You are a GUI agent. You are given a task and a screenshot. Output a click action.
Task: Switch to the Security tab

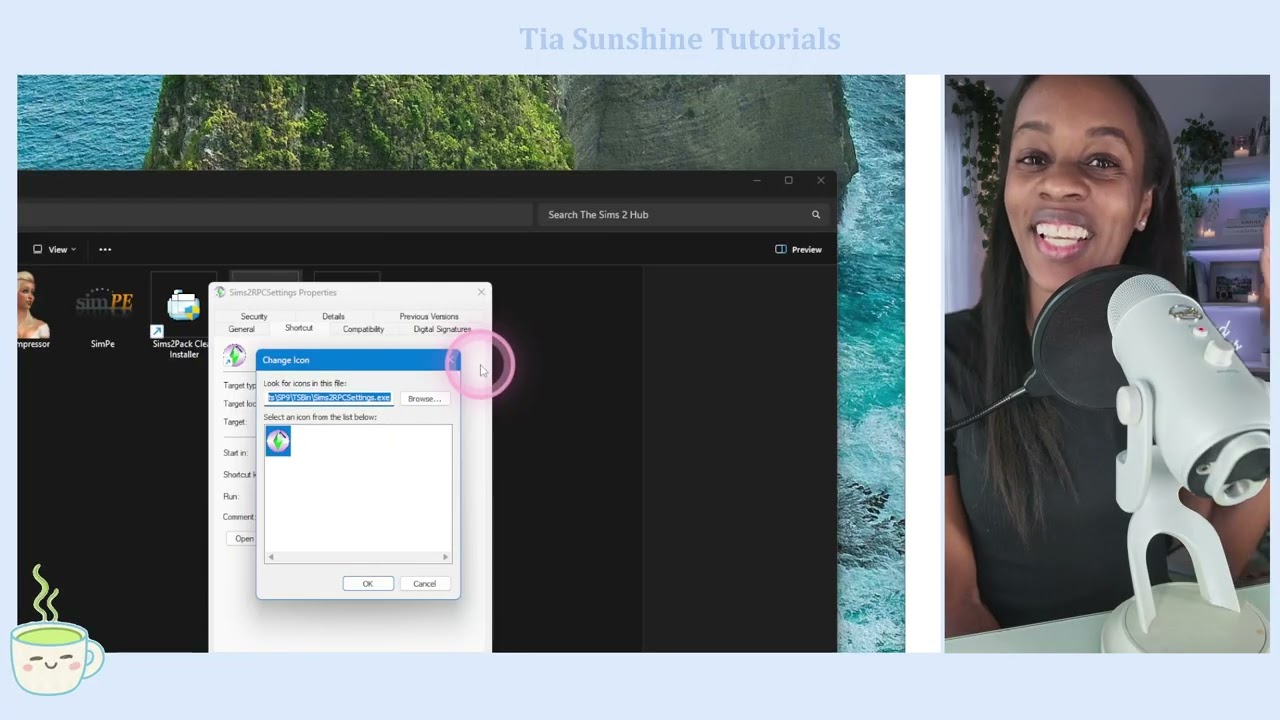[x=254, y=317]
